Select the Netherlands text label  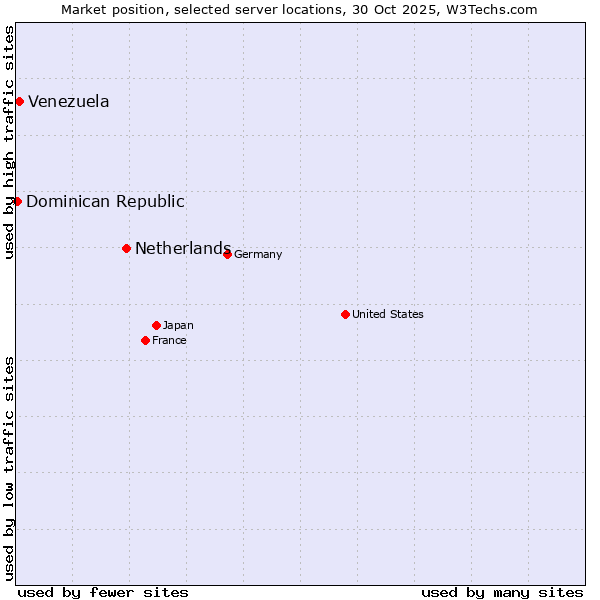(183, 248)
